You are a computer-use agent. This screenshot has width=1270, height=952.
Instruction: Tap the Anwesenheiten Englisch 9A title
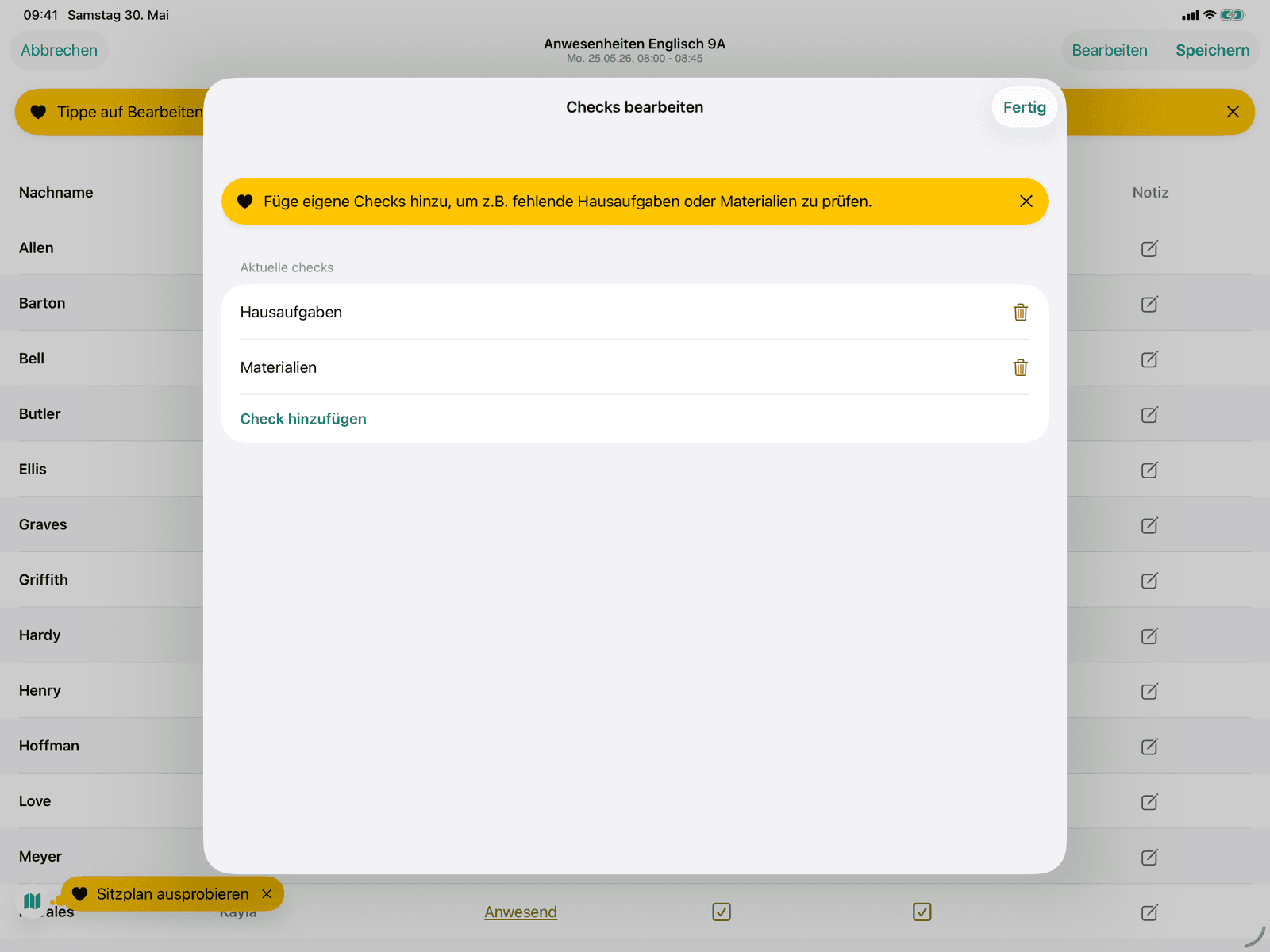tap(634, 44)
